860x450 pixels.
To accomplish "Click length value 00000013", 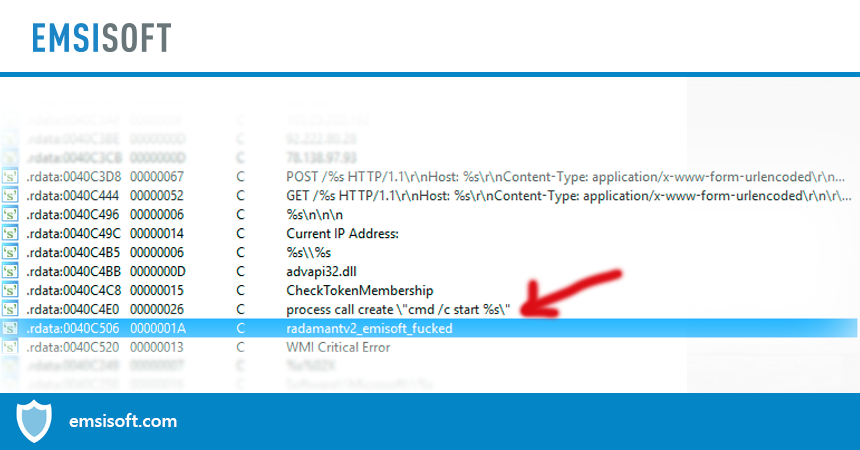I will pyautogui.click(x=157, y=347).
